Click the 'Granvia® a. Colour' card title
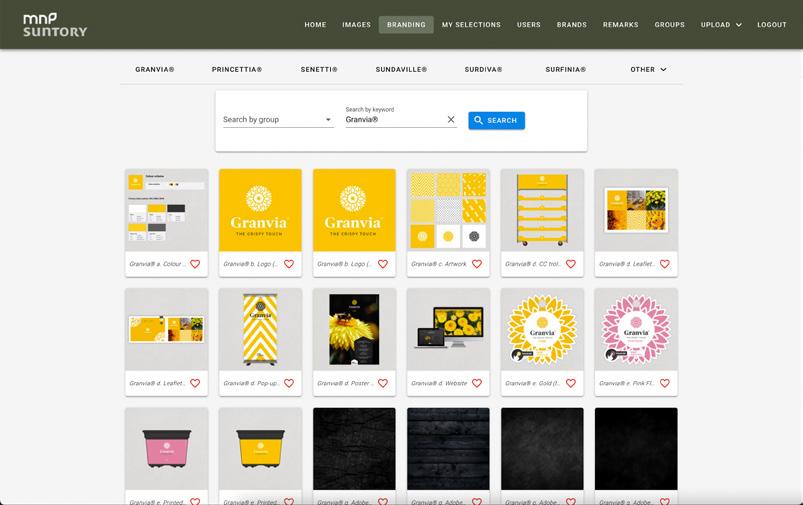Viewport: 803px width, 505px height. pyautogui.click(x=157, y=264)
